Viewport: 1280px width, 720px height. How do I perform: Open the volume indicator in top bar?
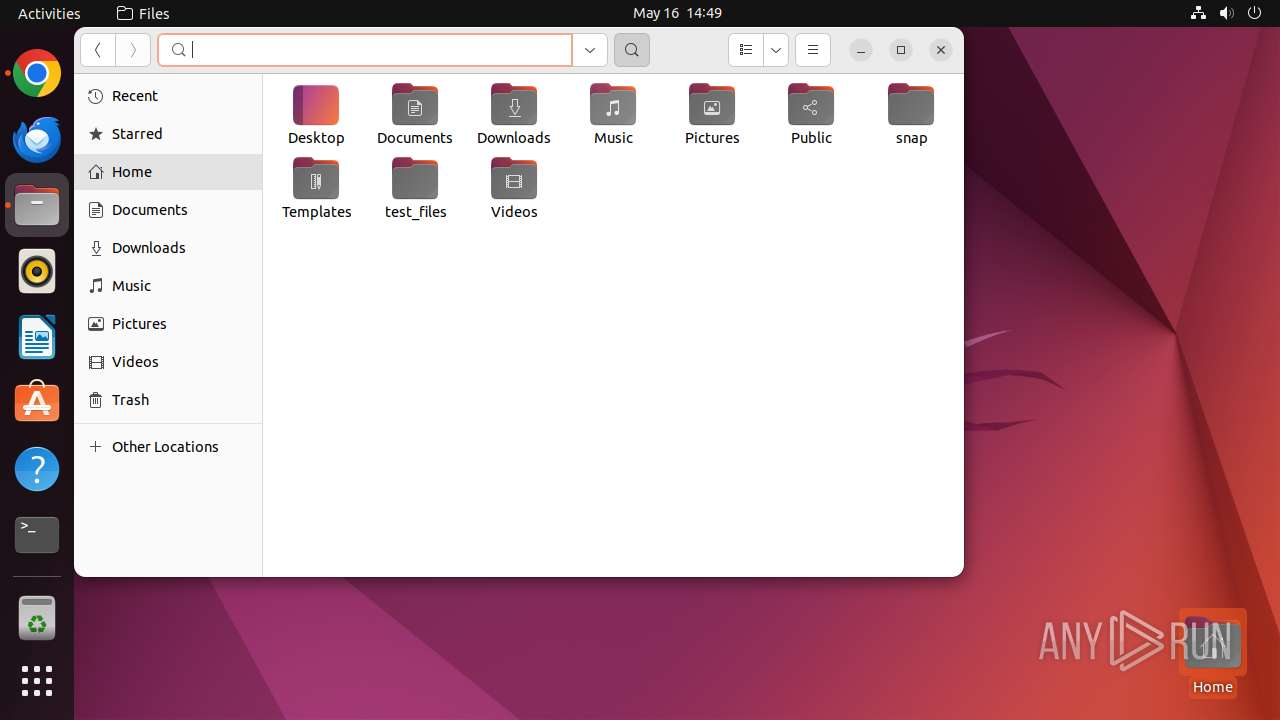pos(1227,13)
